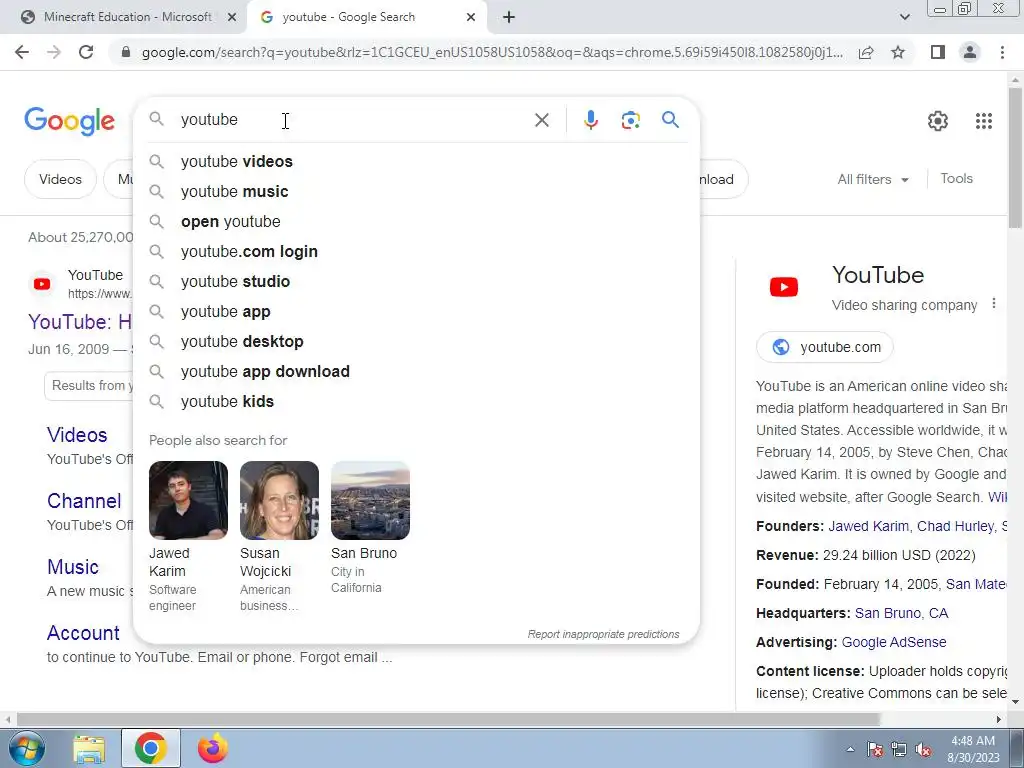1024x768 pixels.
Task: Open a new browser tab
Action: pos(509,17)
